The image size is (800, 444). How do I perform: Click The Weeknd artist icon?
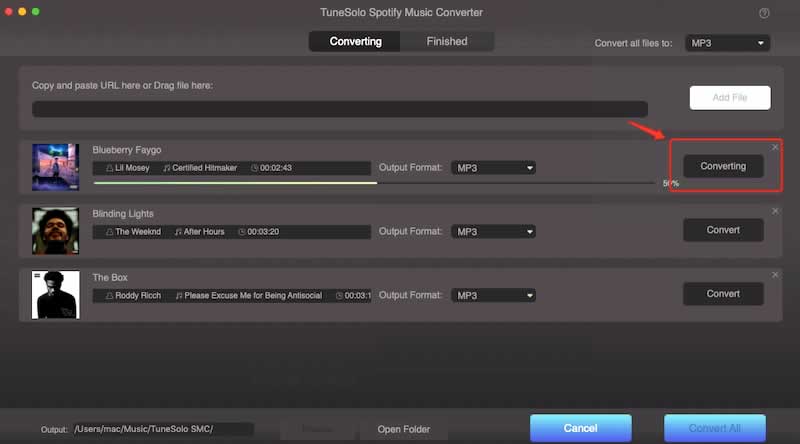coord(109,232)
